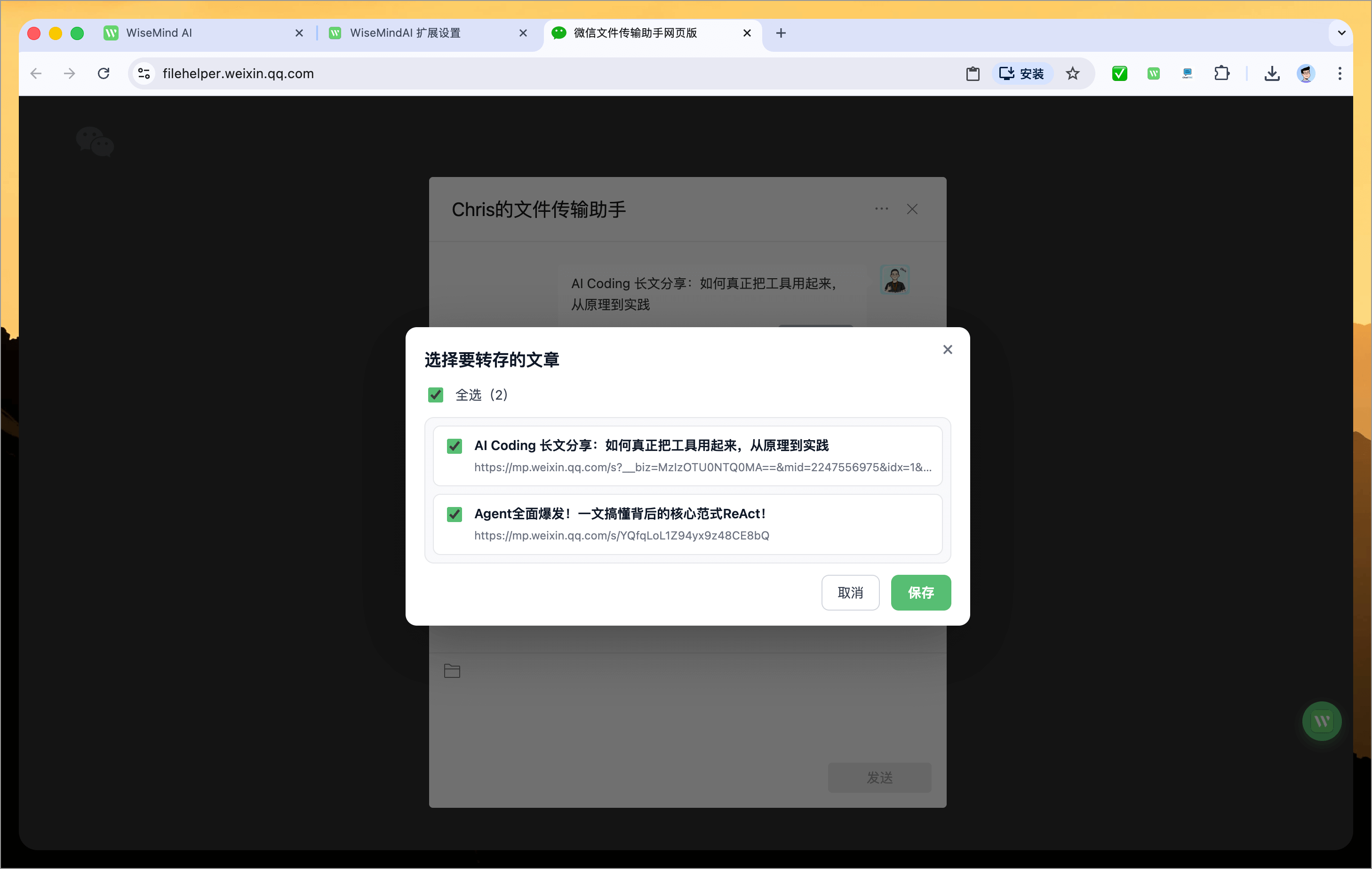This screenshot has height=869, width=1372.
Task: Open the WiseMind AI extension icon
Action: coord(1153,73)
